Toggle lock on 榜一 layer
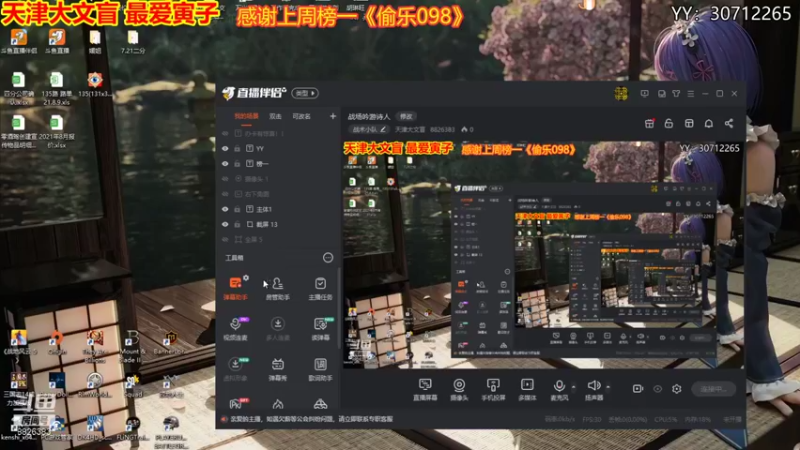The height and width of the screenshot is (450, 800). pos(237,164)
